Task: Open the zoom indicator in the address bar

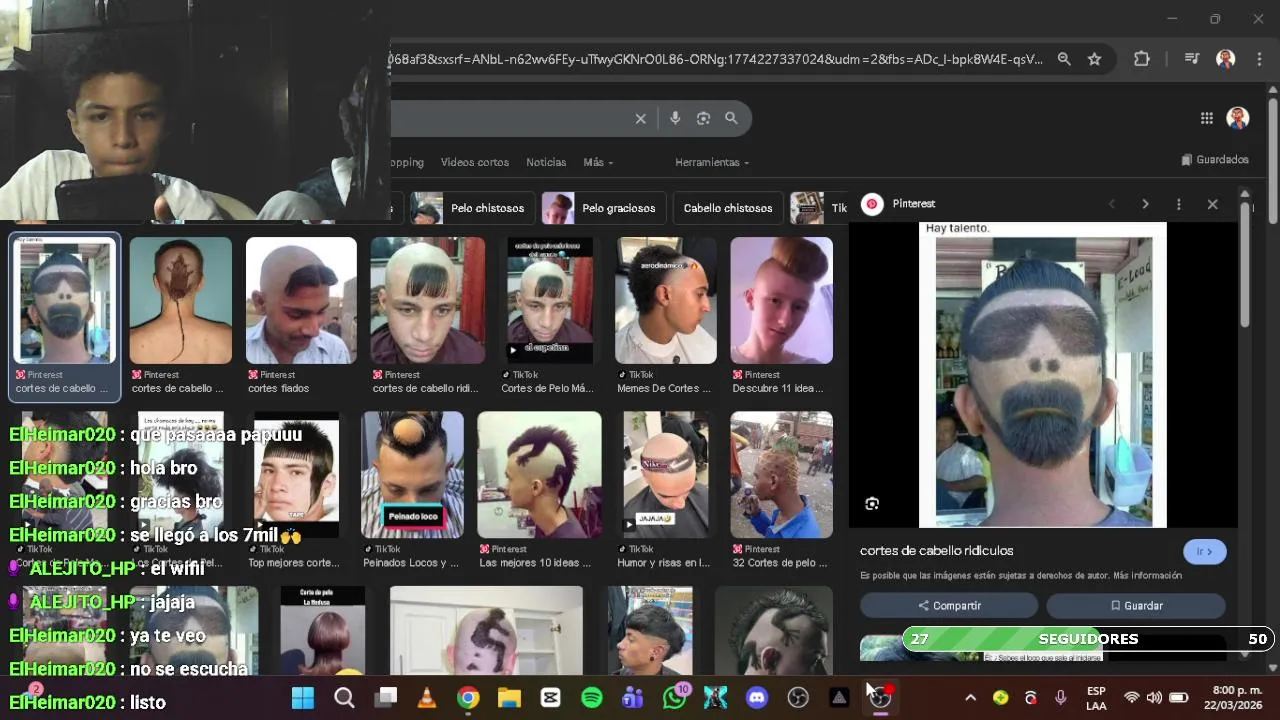Action: coord(1064,59)
